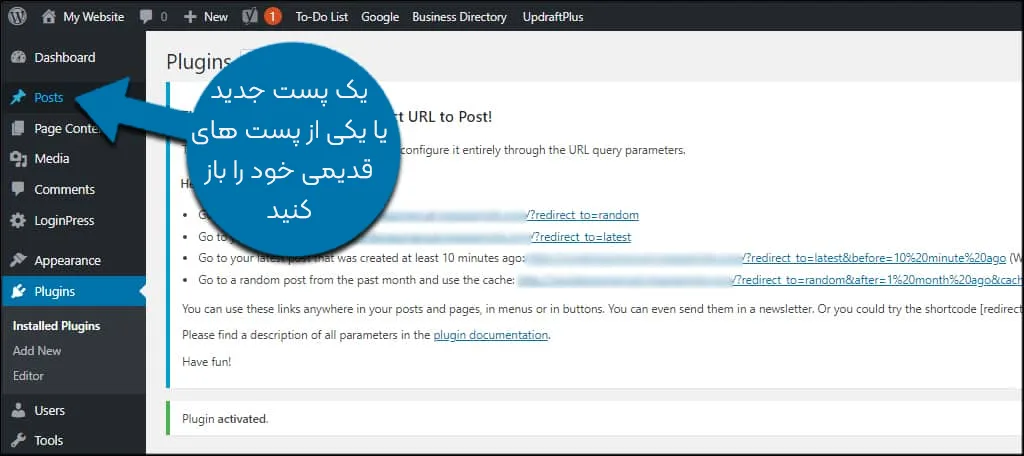The height and width of the screenshot is (456, 1024).
Task: Follow the ?redirect_to=latest link
Action: (581, 237)
